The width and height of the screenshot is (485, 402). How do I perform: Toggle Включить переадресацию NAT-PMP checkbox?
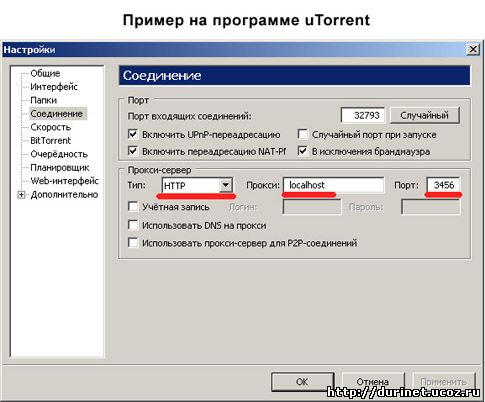pos(133,151)
